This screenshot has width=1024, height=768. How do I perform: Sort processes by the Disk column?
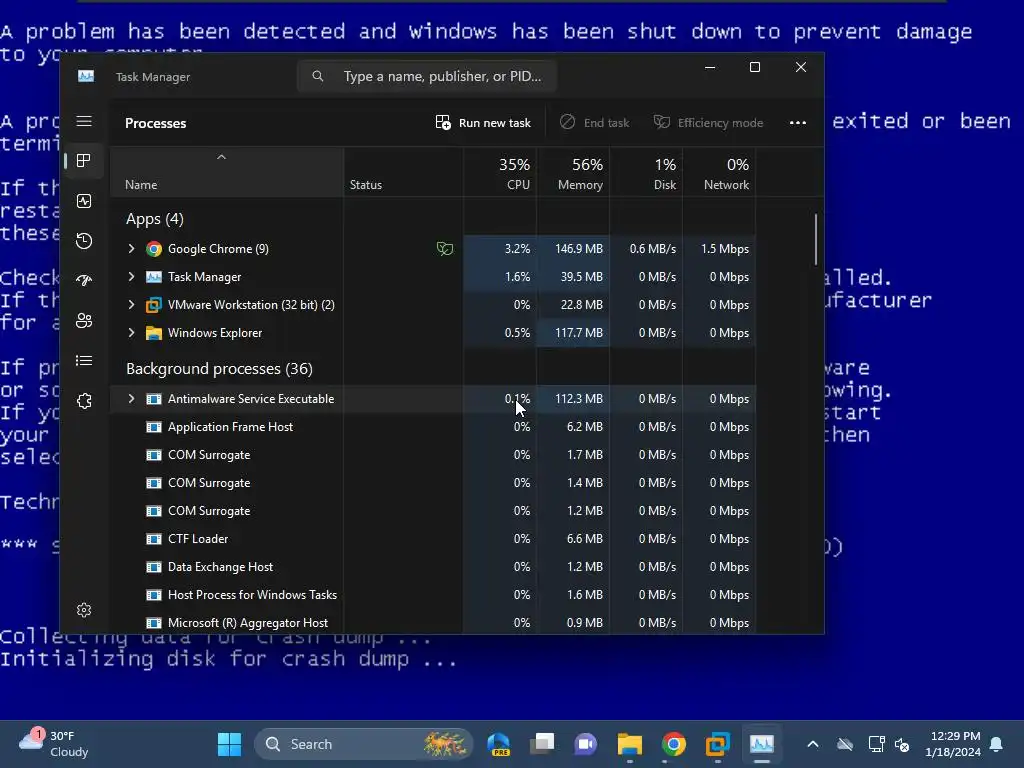point(647,172)
